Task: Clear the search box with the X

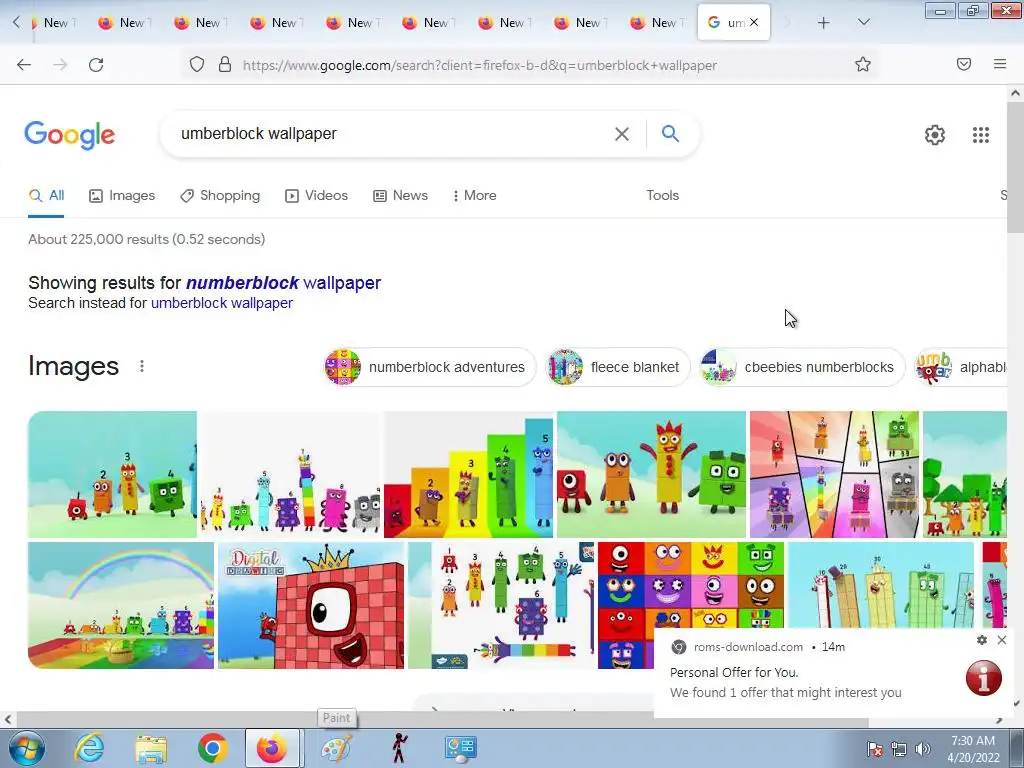Action: [x=622, y=134]
